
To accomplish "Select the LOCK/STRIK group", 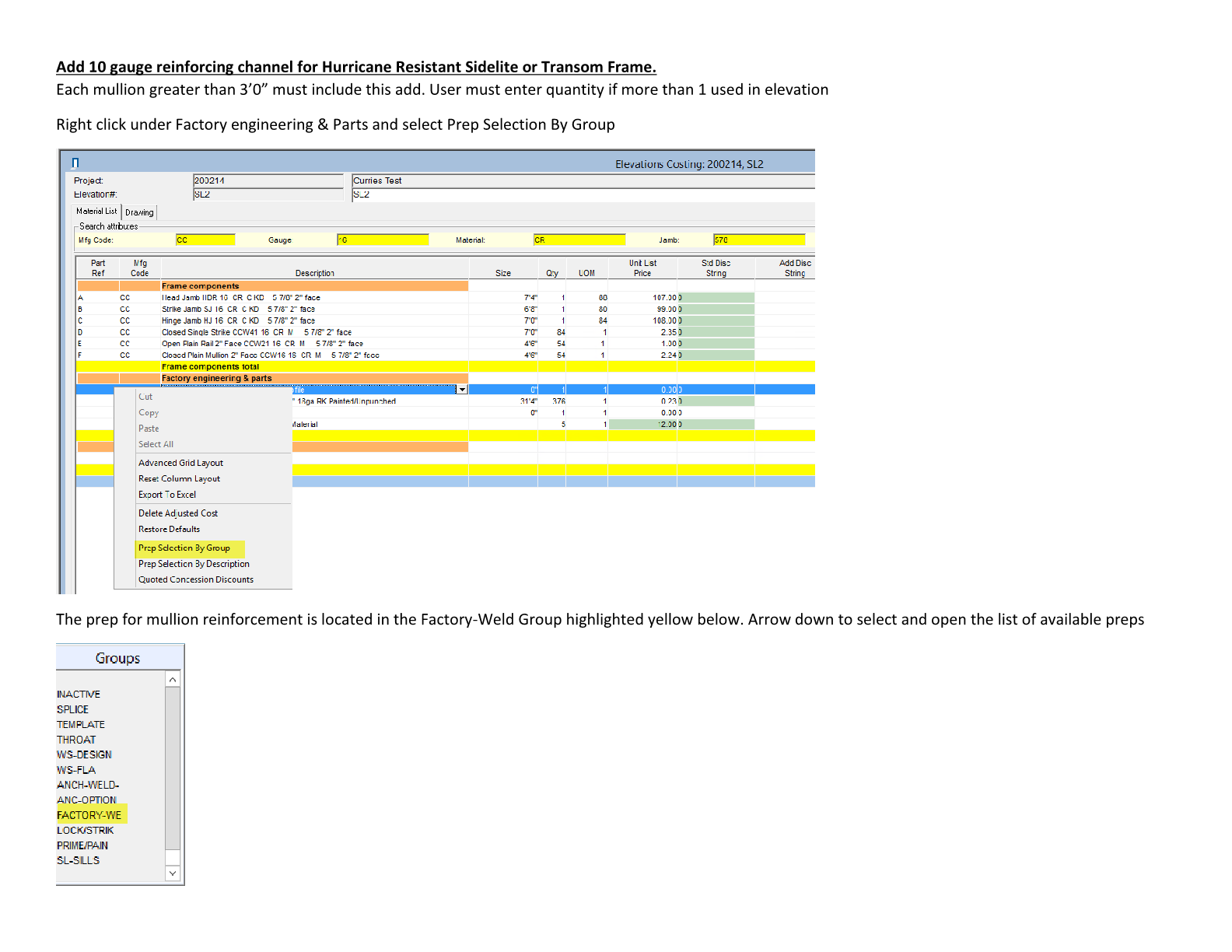I will 85,831.
